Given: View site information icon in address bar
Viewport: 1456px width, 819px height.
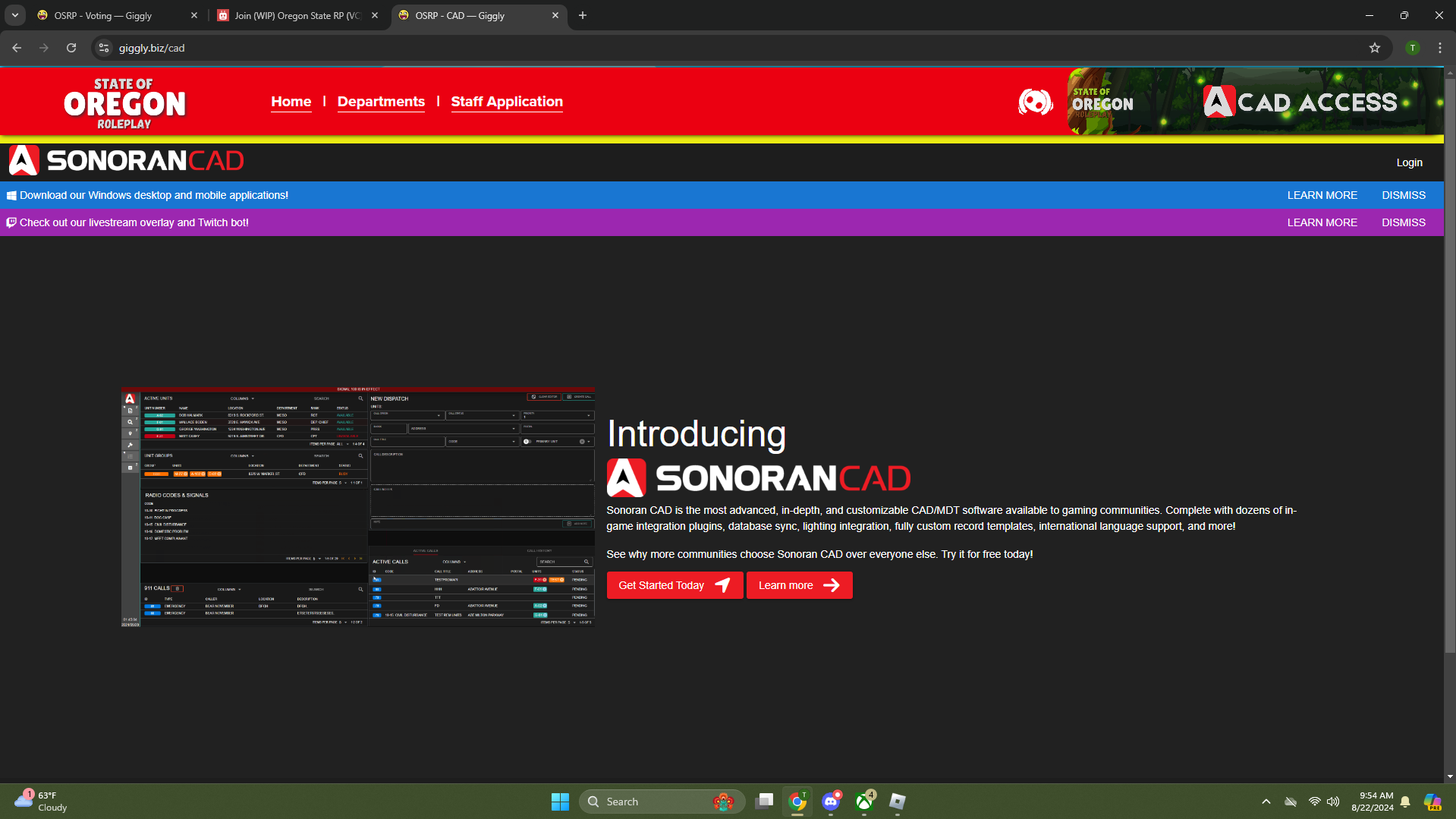Looking at the screenshot, I should pyautogui.click(x=104, y=48).
